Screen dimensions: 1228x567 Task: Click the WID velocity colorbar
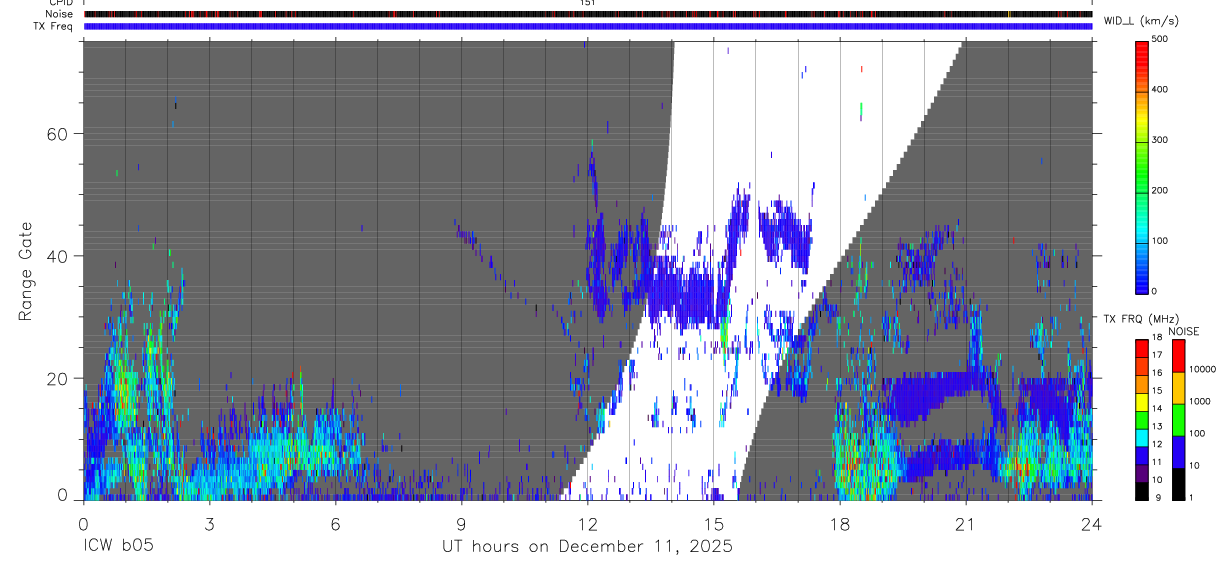point(1143,166)
